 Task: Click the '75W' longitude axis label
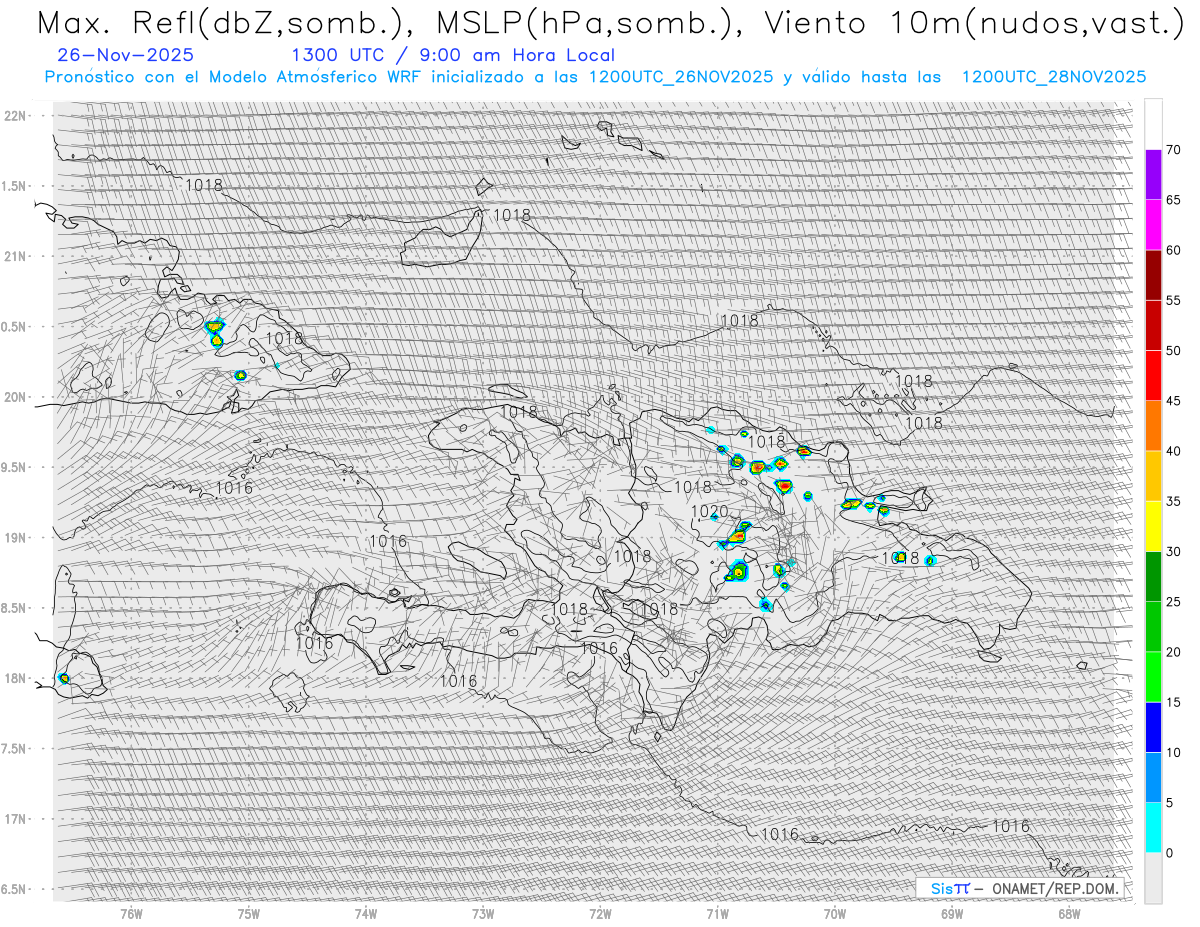click(248, 913)
